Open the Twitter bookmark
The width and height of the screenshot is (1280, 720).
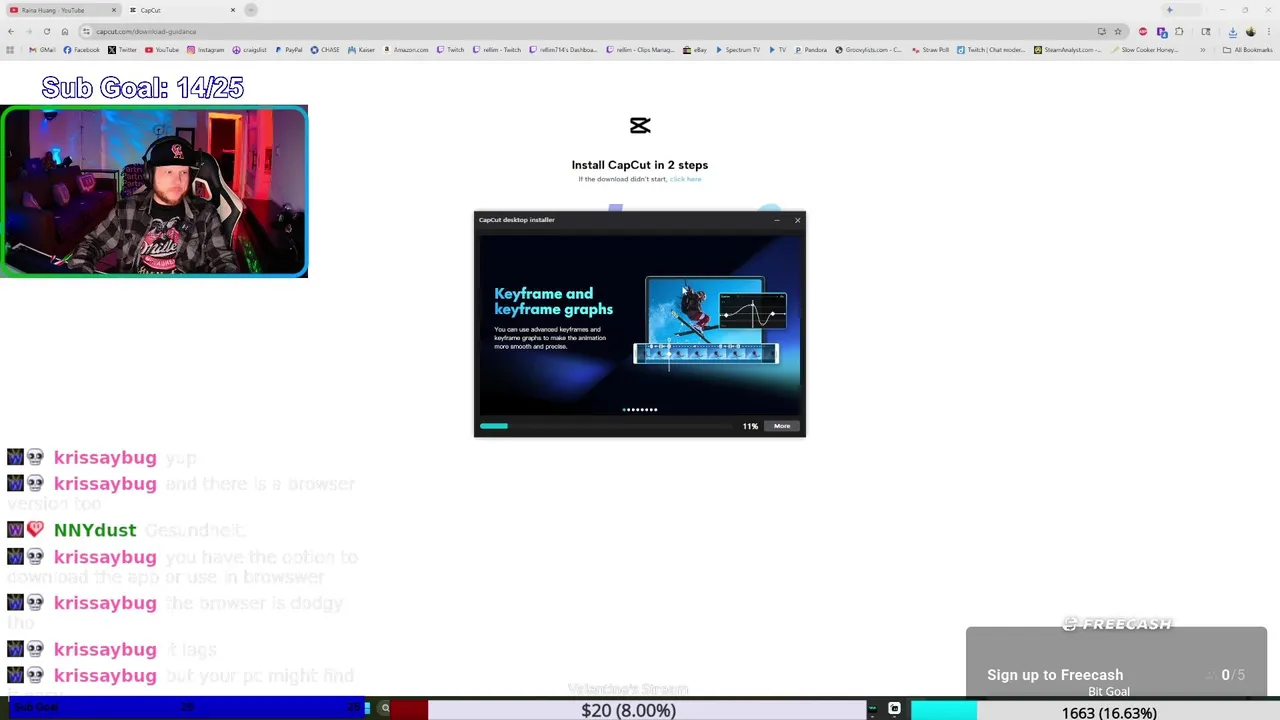tap(122, 49)
